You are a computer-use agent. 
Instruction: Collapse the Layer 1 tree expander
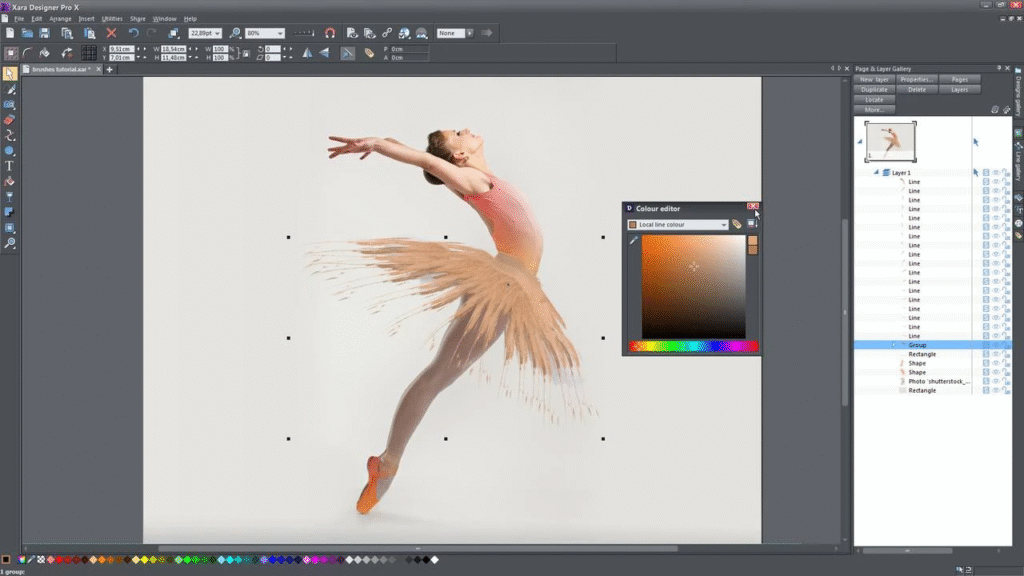(876, 173)
